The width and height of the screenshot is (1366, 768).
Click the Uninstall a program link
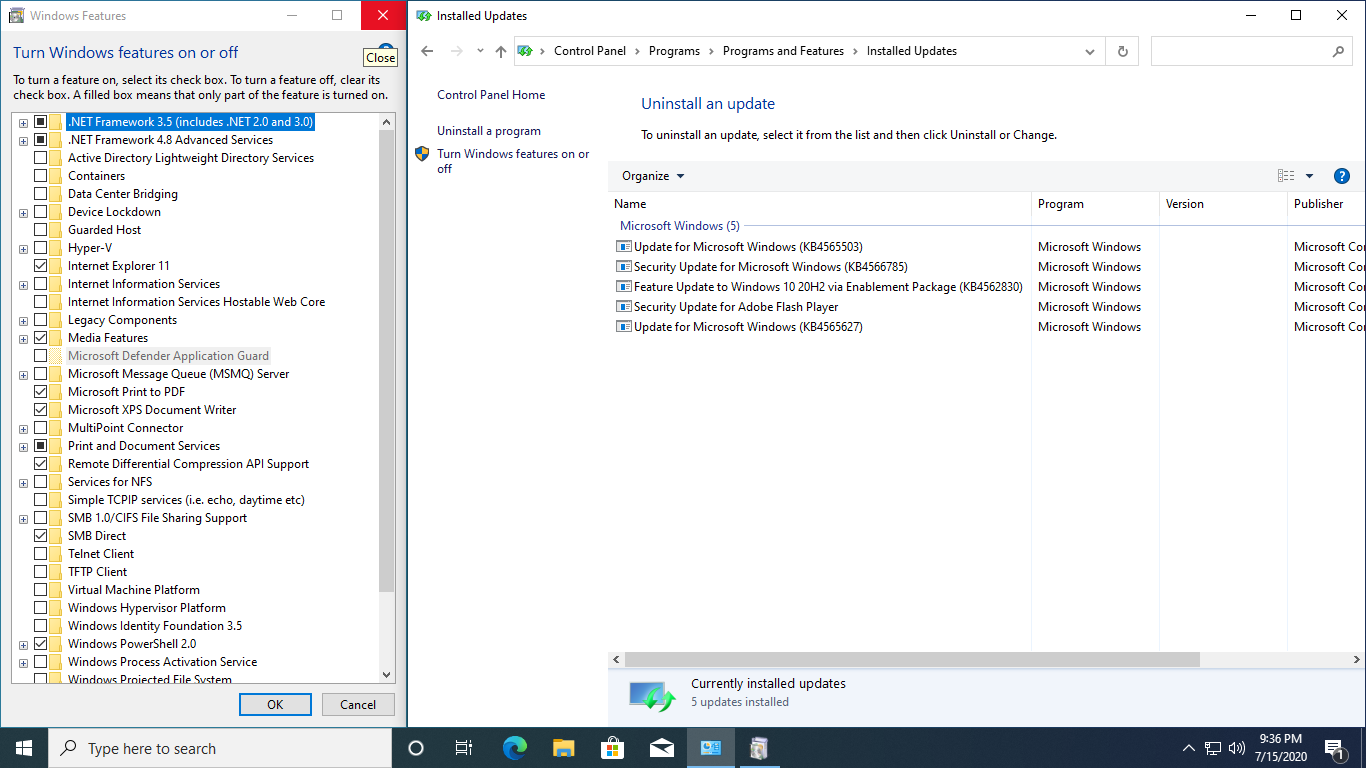pos(489,131)
